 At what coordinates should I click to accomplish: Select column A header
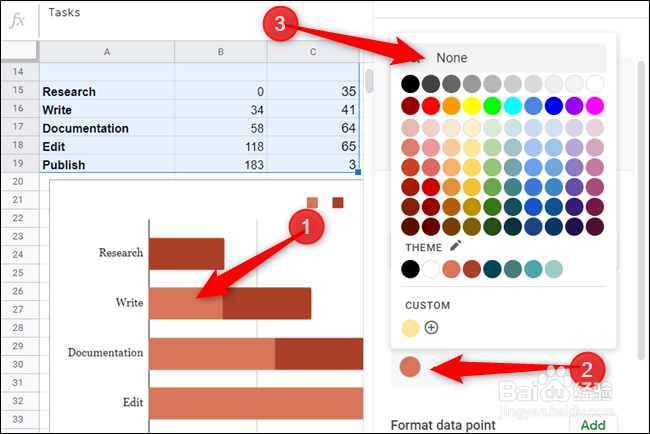tap(107, 52)
